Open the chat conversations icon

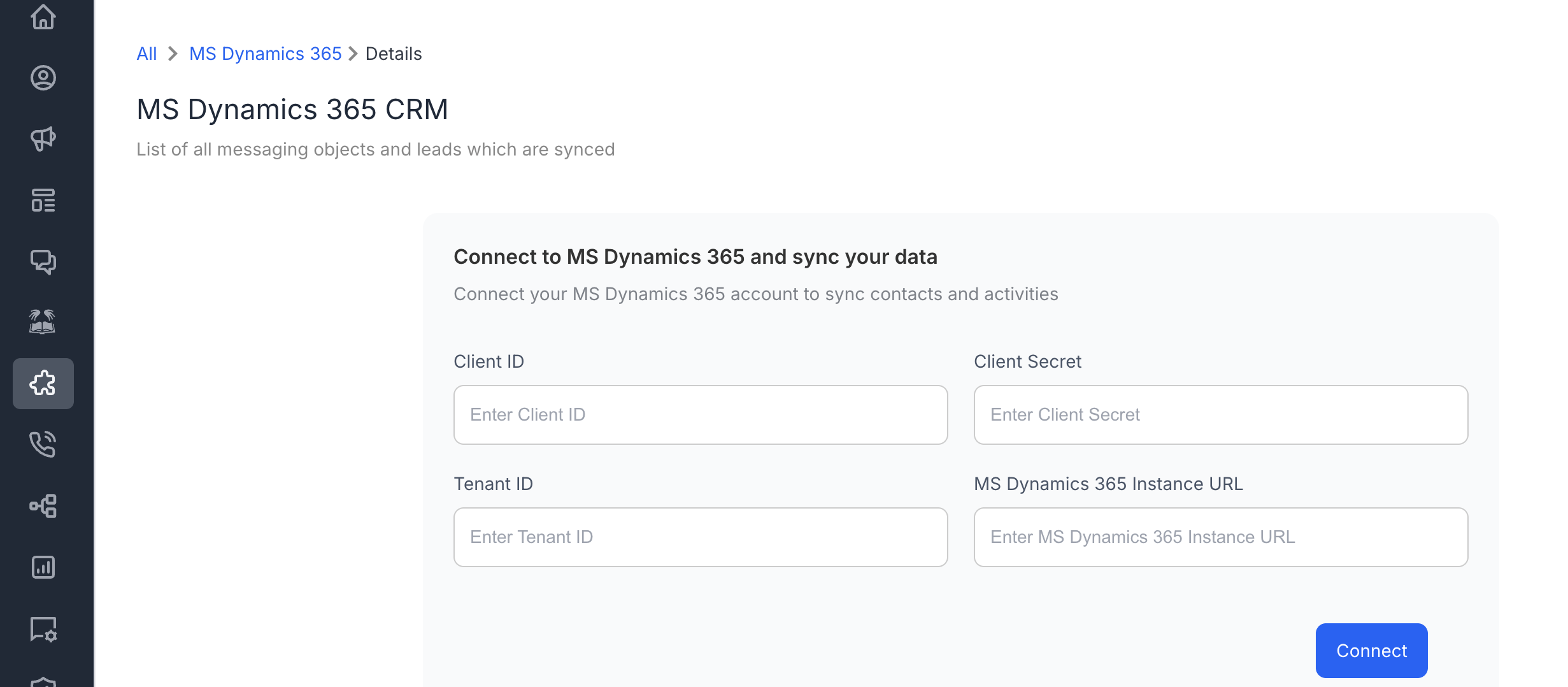43,261
